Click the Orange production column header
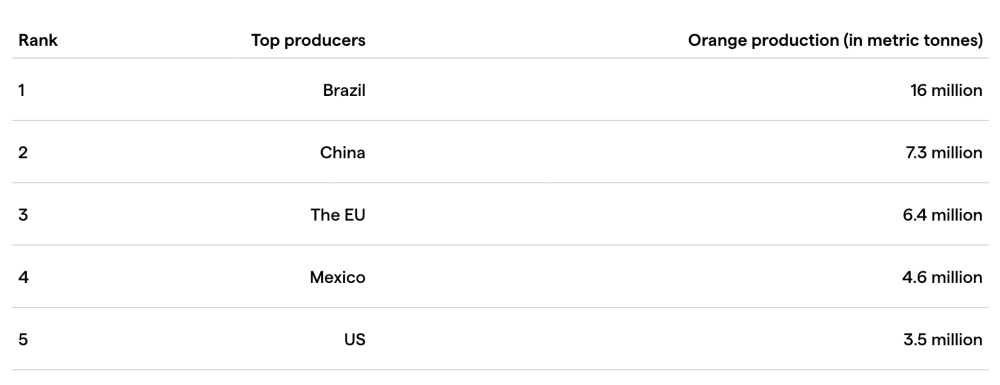 click(x=835, y=40)
